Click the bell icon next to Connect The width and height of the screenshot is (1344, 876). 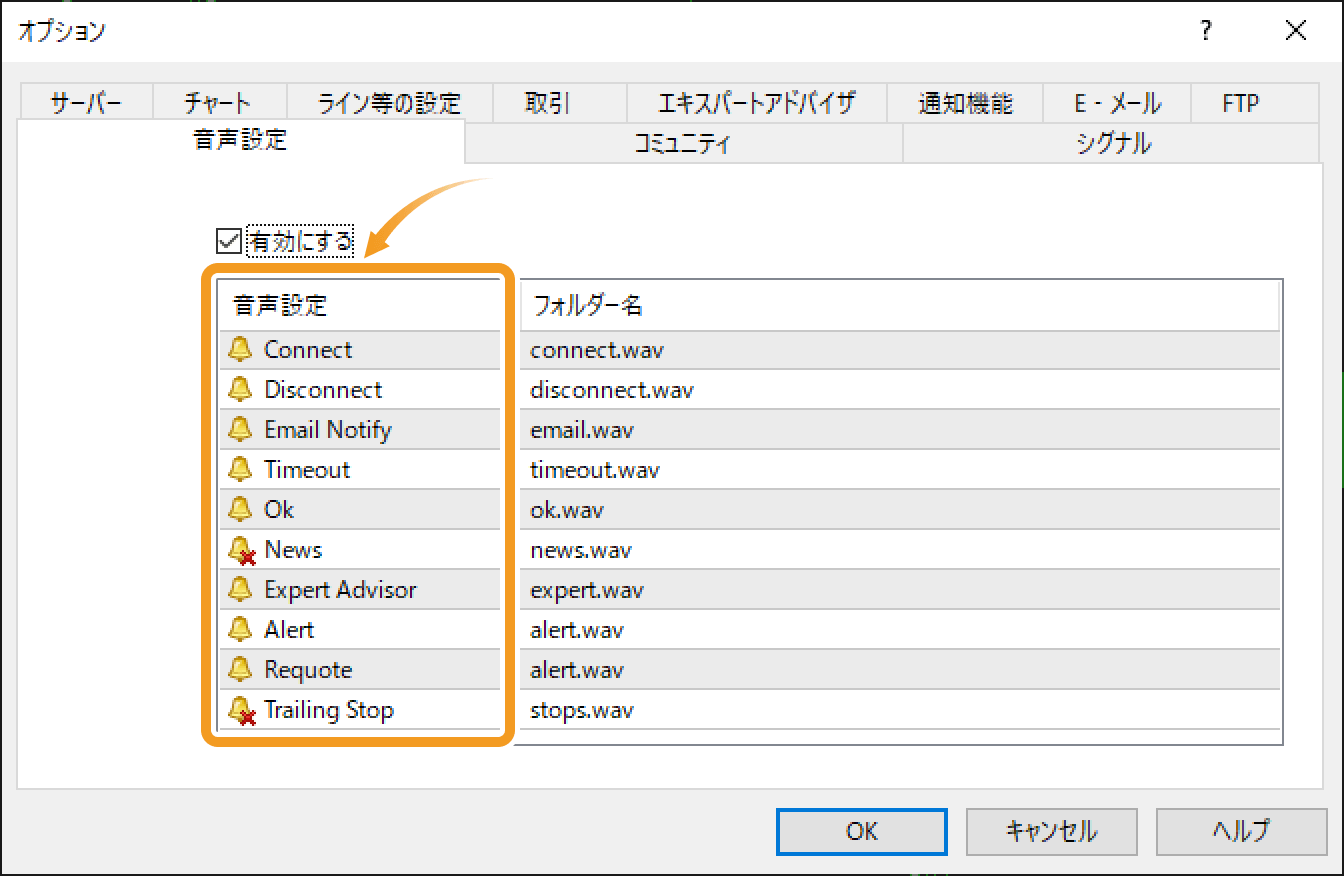pyautogui.click(x=240, y=349)
